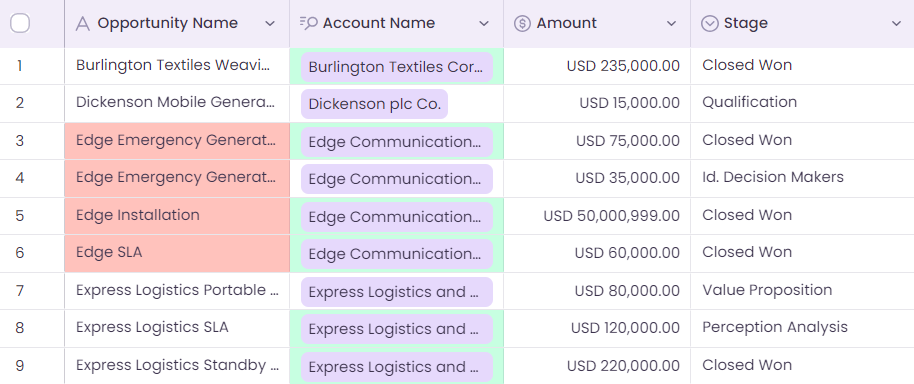The height and width of the screenshot is (384, 914).
Task: Open the Dickenson plc Co. account chip
Action: point(374,104)
